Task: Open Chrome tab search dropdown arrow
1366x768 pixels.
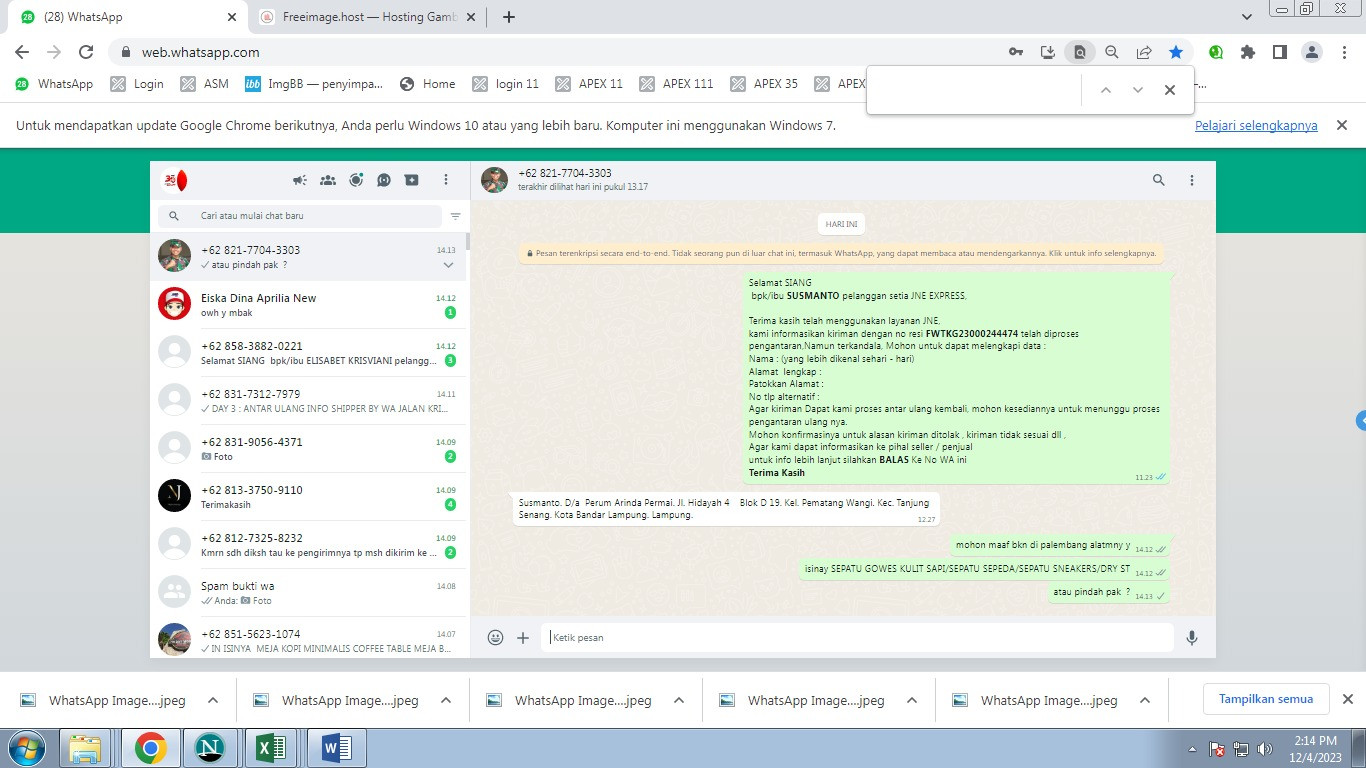Action: [1247, 17]
